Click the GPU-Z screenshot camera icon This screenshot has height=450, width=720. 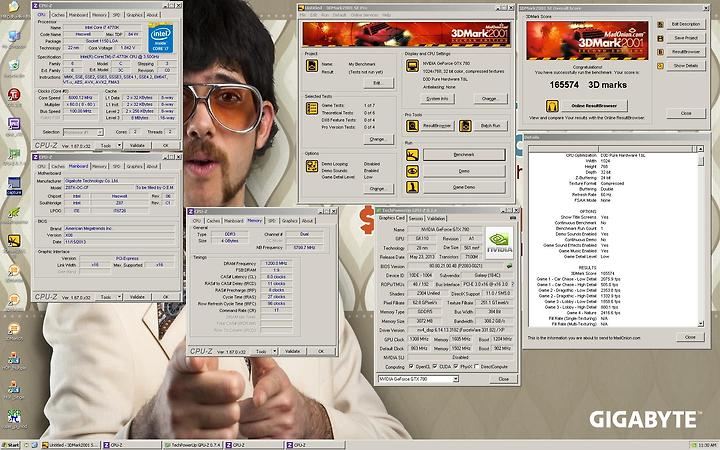(512, 218)
